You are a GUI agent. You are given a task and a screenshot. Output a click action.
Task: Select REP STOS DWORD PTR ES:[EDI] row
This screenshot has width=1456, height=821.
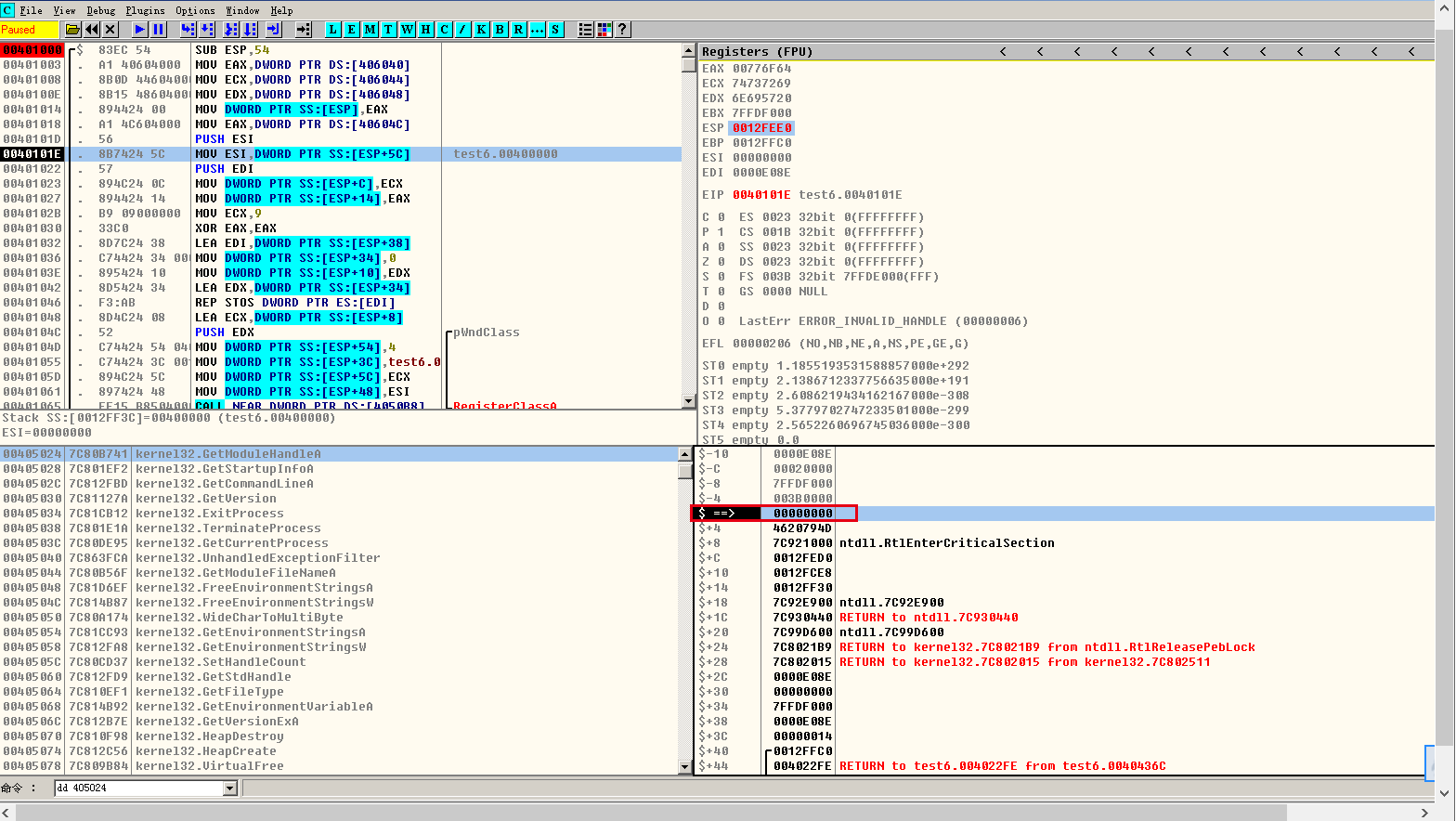point(342,303)
